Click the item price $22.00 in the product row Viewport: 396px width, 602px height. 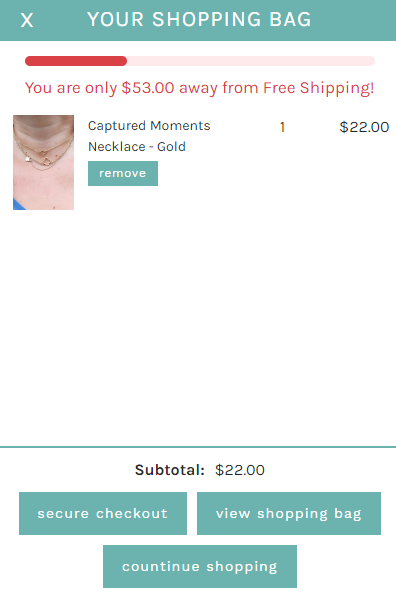click(x=364, y=127)
